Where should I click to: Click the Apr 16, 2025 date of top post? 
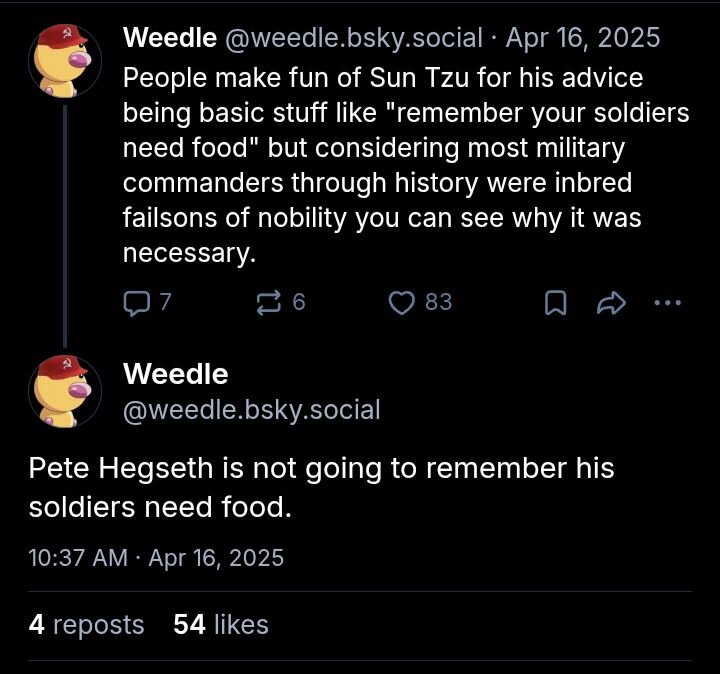(583, 38)
